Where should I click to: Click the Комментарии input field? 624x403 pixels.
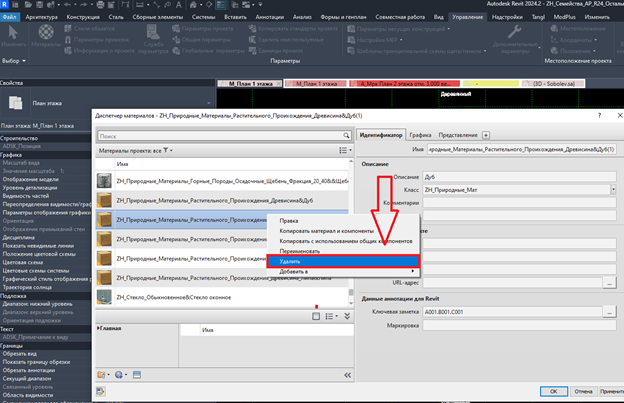(x=519, y=203)
